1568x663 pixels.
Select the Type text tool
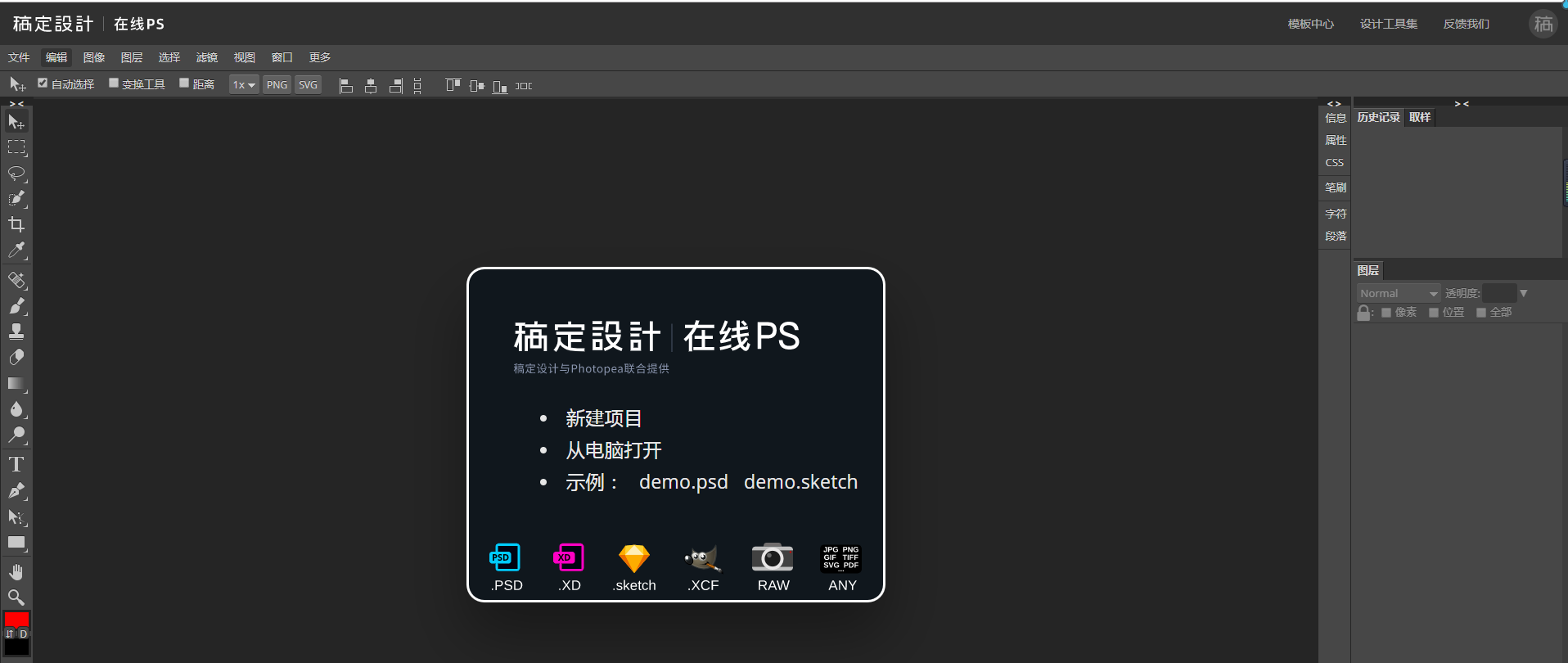(x=16, y=464)
